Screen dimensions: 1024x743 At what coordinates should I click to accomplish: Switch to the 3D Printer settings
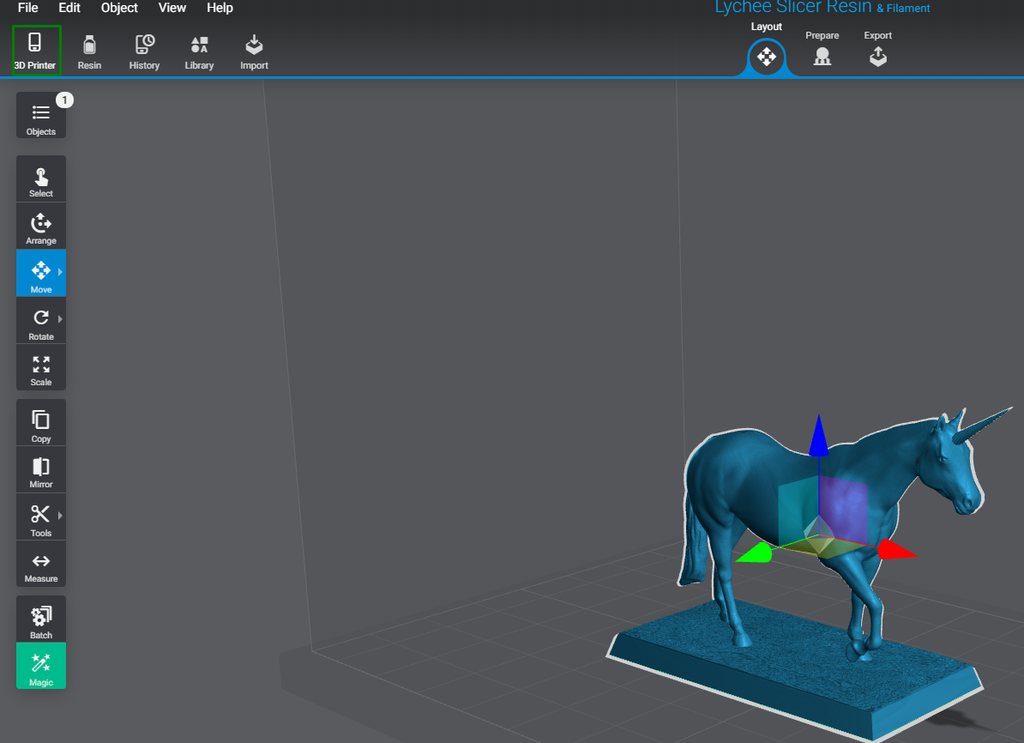point(35,50)
